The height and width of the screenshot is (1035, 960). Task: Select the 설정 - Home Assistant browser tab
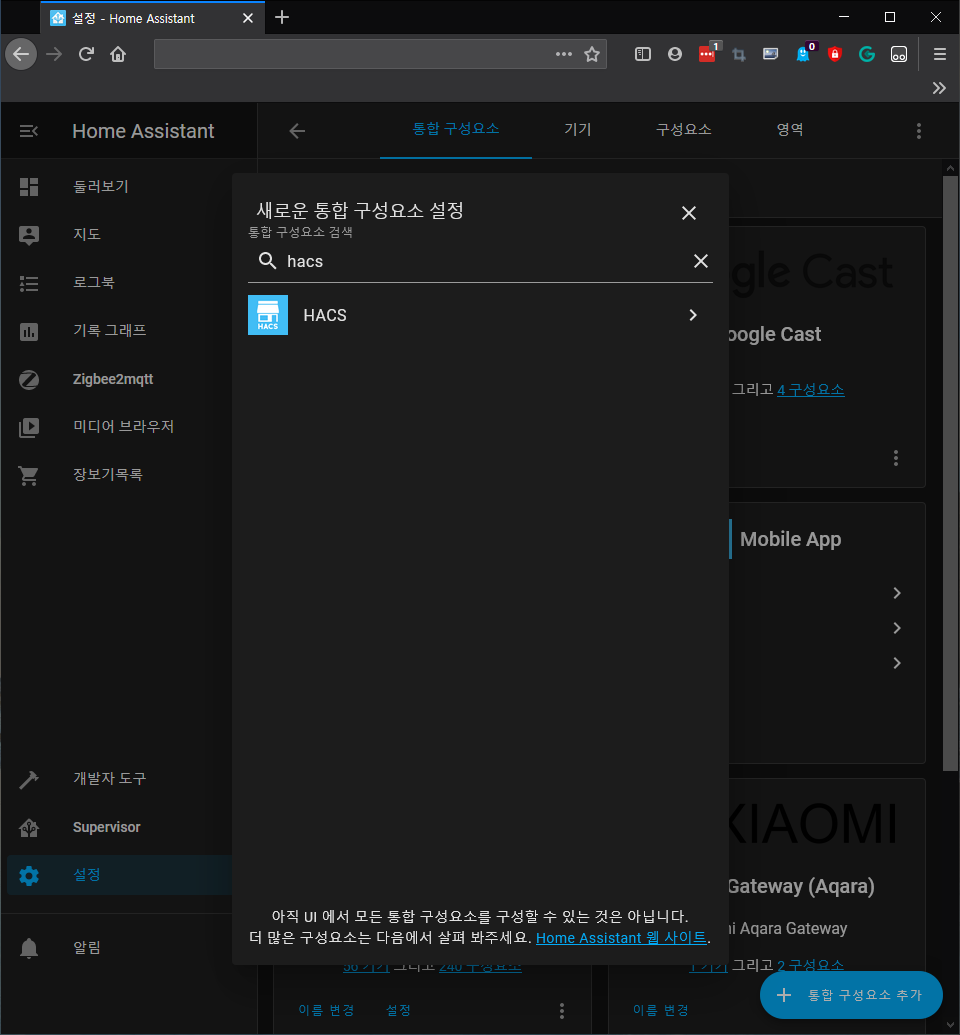click(x=153, y=18)
